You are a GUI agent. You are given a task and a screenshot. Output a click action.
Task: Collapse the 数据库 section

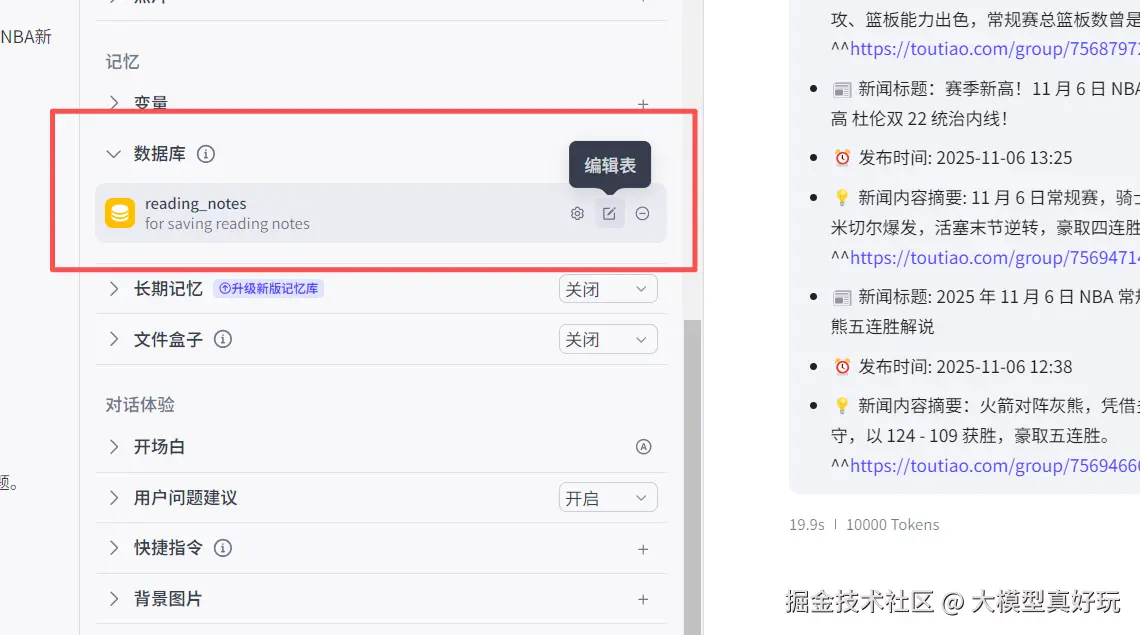[x=113, y=154]
